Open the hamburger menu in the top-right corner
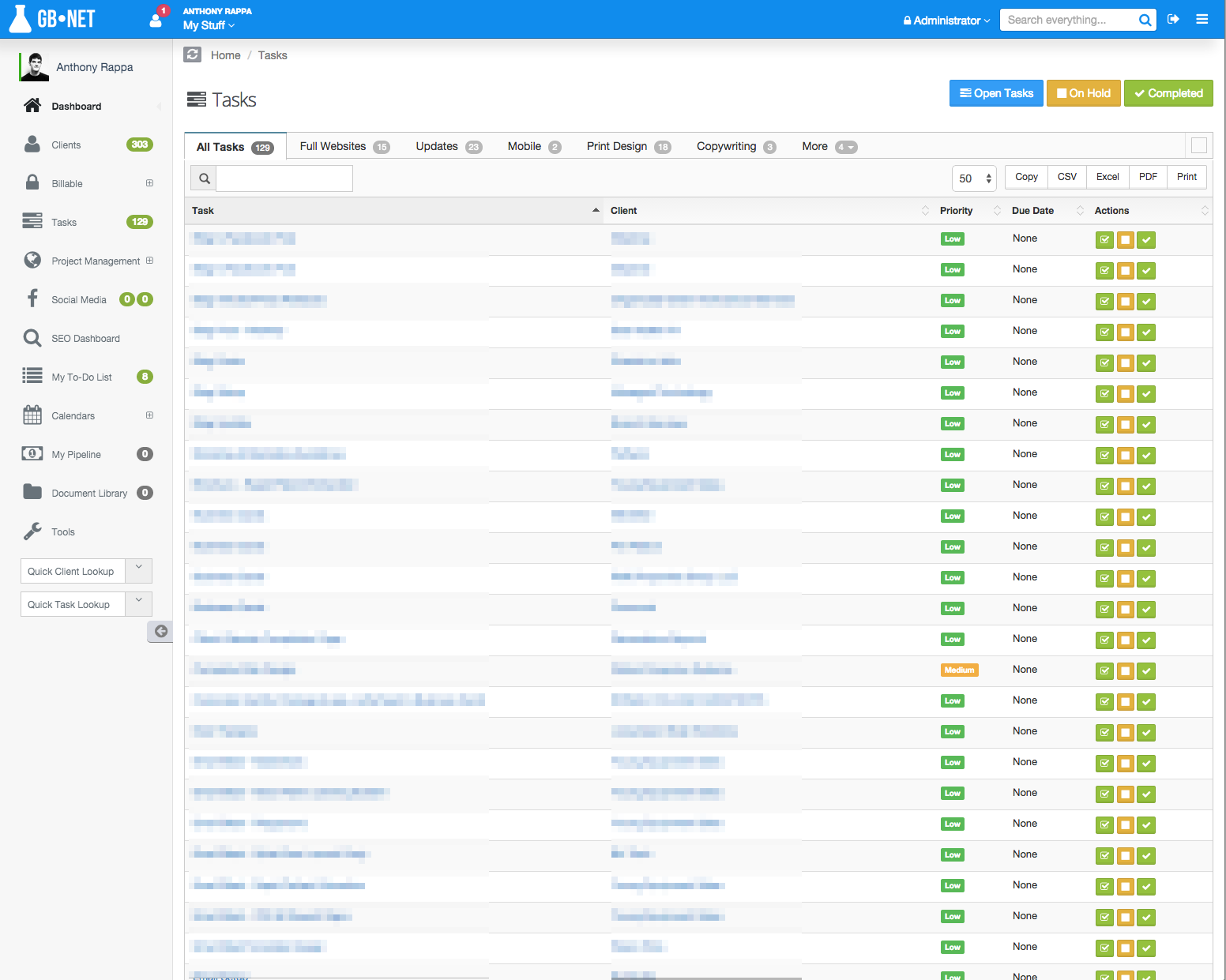This screenshot has height=980, width=1226. (x=1202, y=19)
